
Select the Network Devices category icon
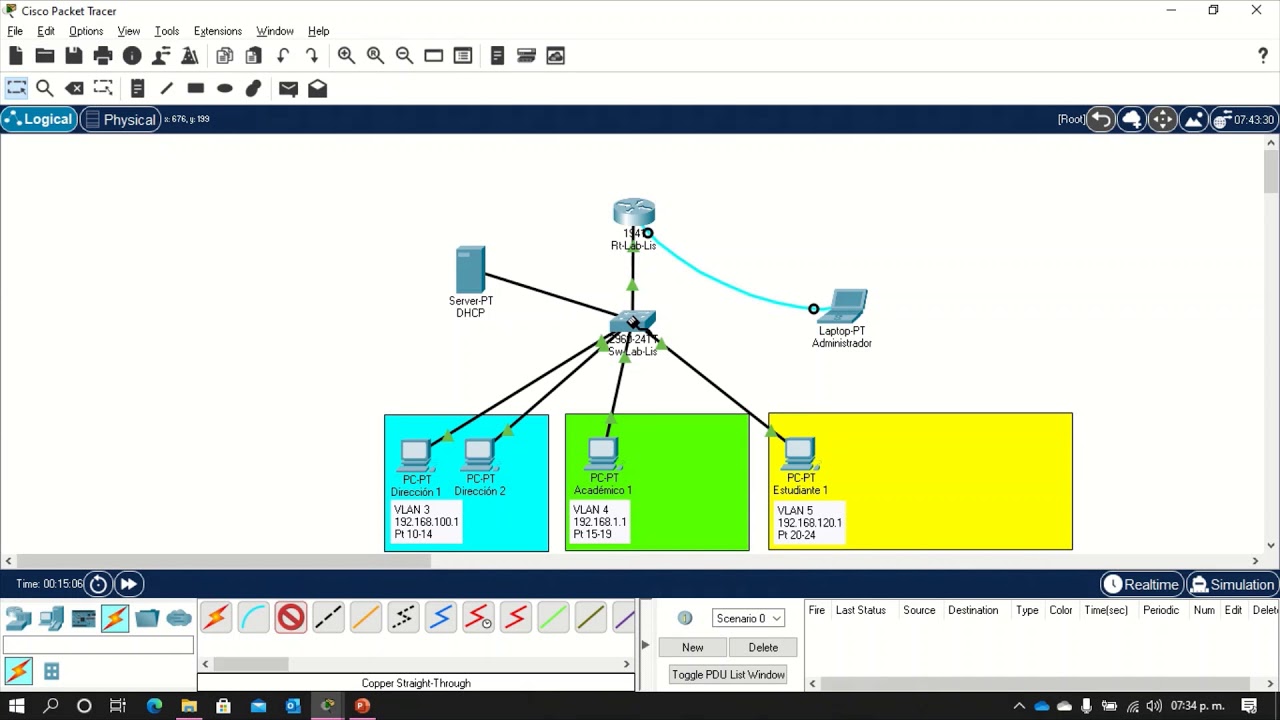click(19, 618)
